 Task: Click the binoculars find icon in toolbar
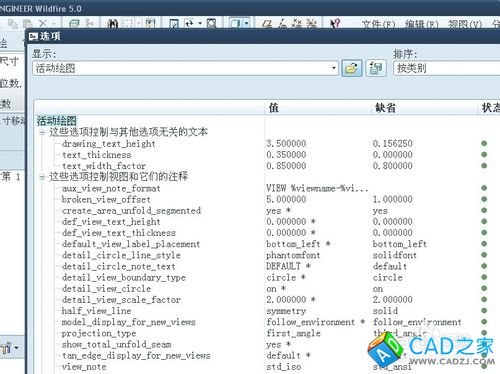(x=113, y=23)
